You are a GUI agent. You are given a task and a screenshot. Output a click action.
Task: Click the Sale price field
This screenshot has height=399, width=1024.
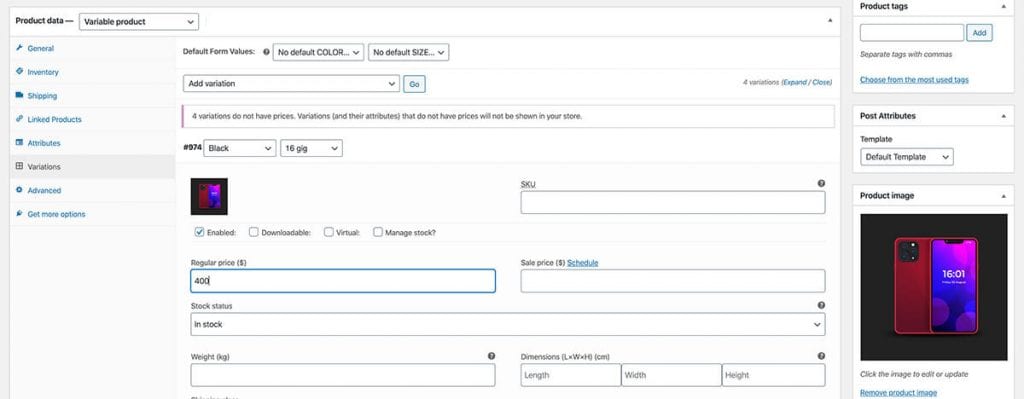click(x=673, y=281)
